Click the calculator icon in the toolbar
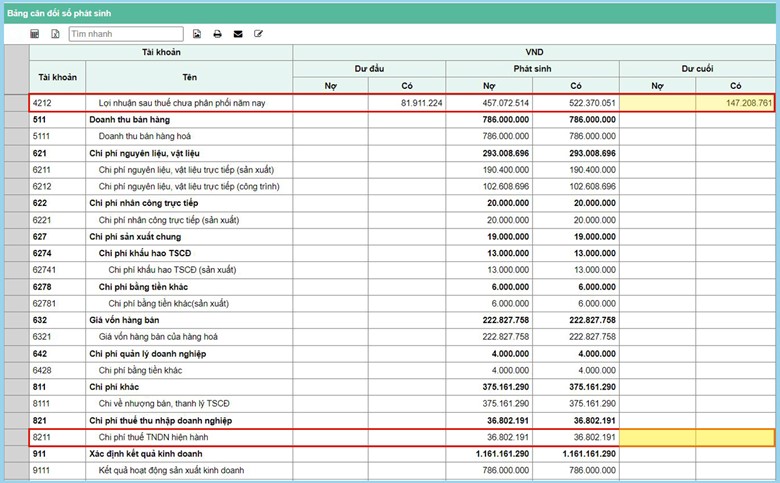 (35, 34)
